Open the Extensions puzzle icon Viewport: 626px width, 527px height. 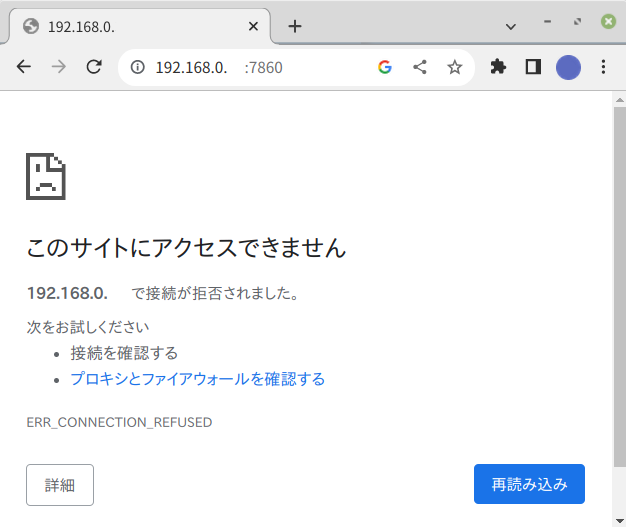[x=498, y=67]
